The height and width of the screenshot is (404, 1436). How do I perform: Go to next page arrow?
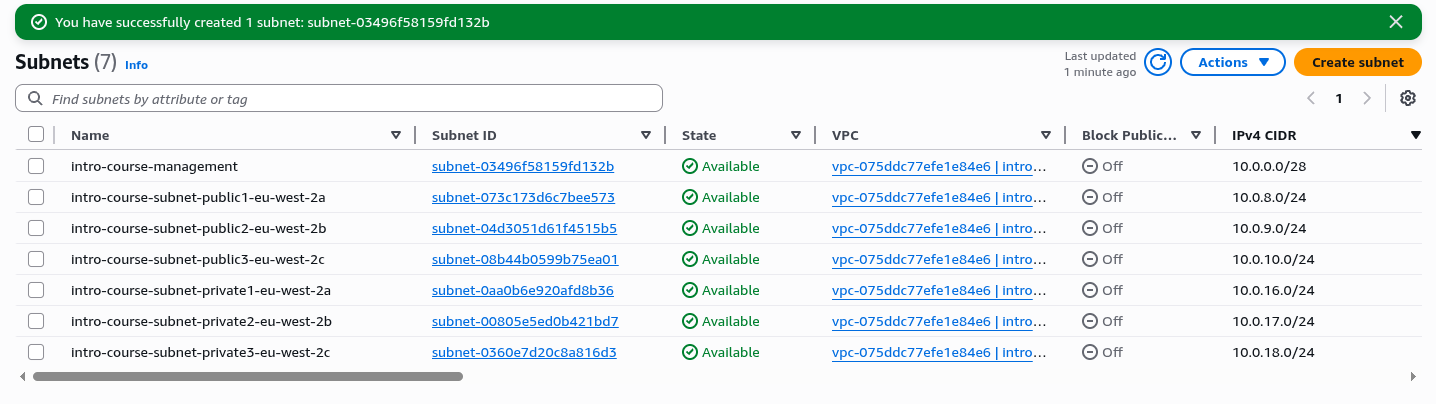(1367, 98)
